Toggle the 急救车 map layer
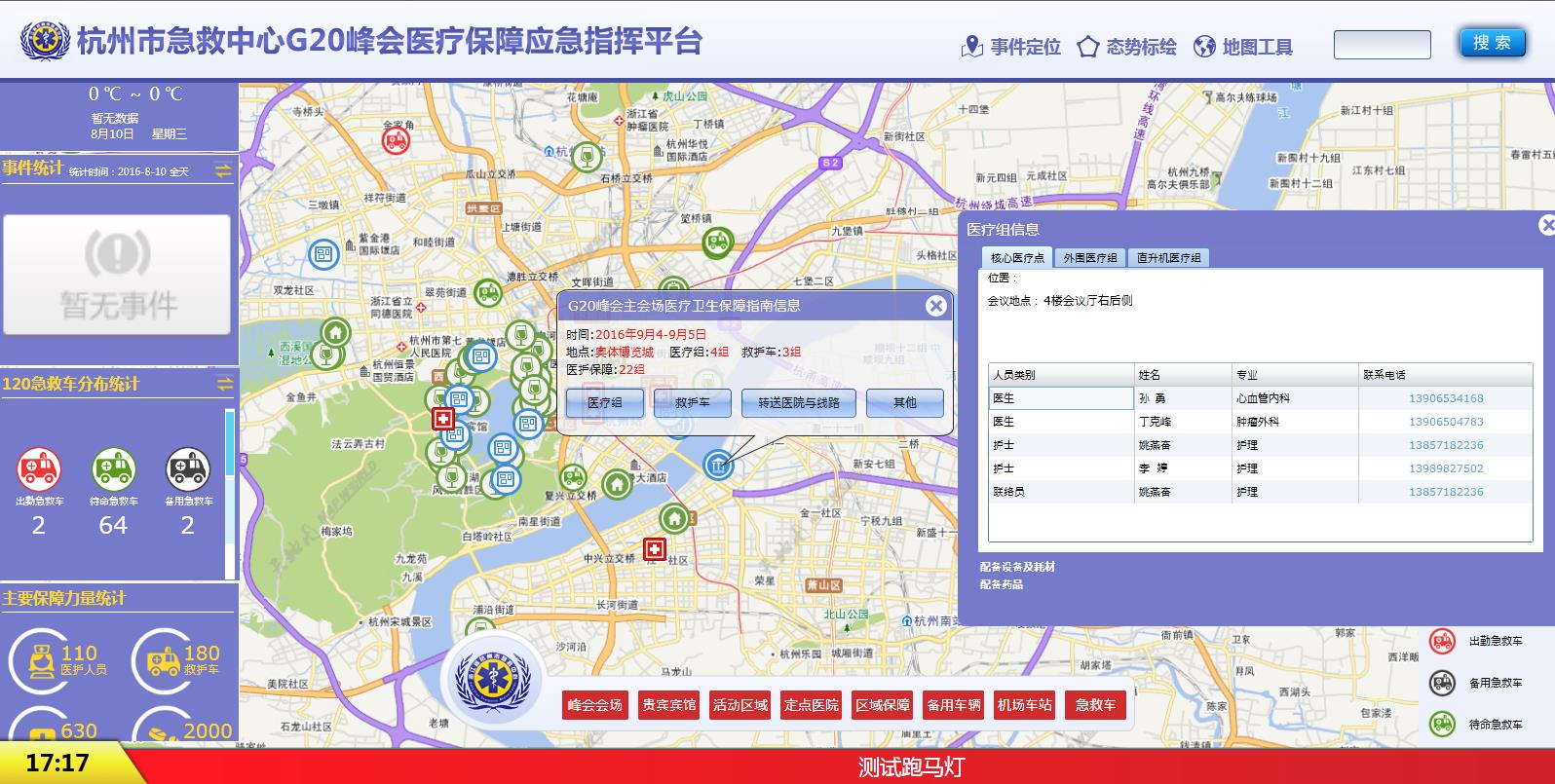 pyautogui.click(x=1095, y=705)
